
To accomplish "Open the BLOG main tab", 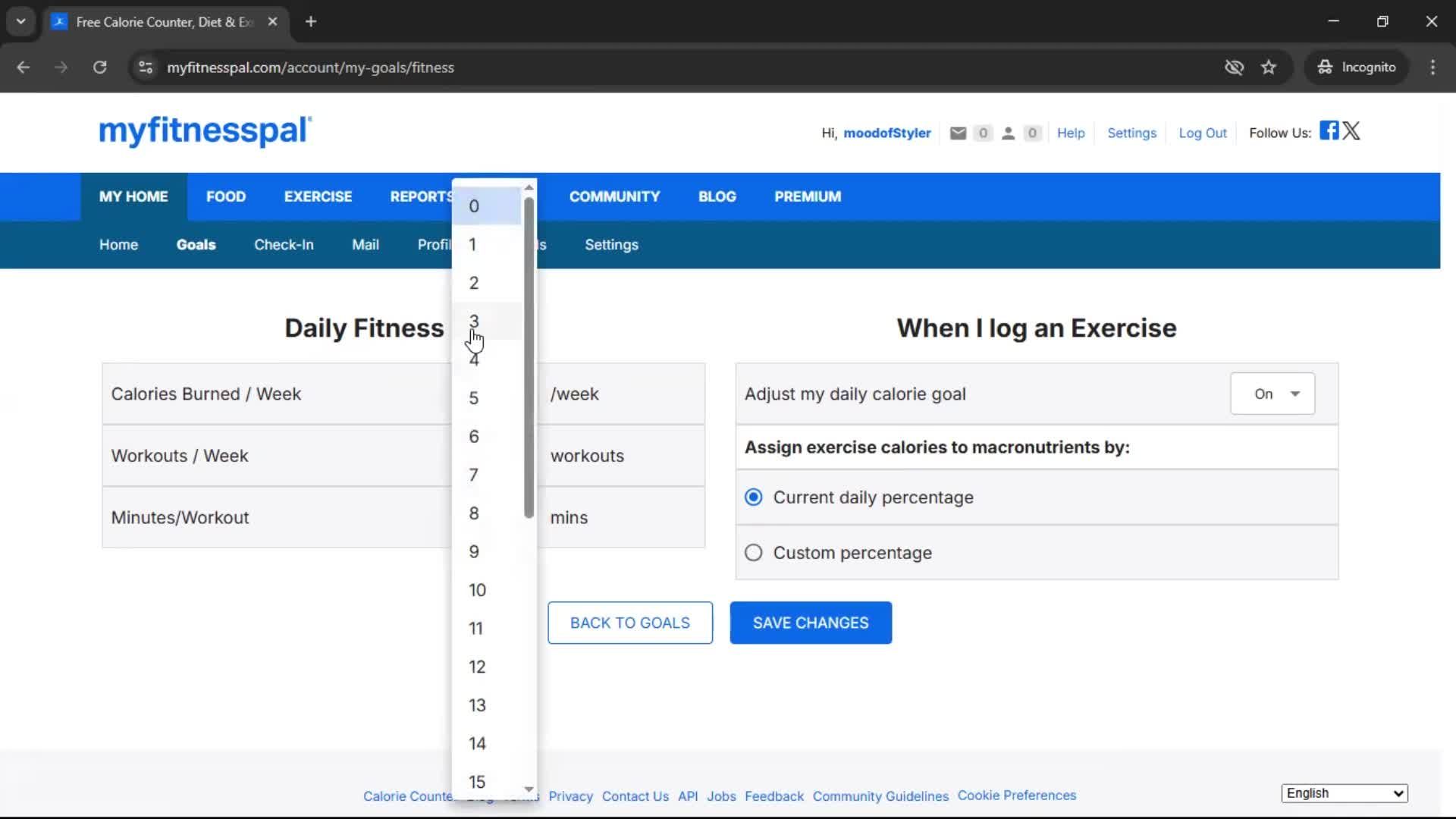I will 717,196.
